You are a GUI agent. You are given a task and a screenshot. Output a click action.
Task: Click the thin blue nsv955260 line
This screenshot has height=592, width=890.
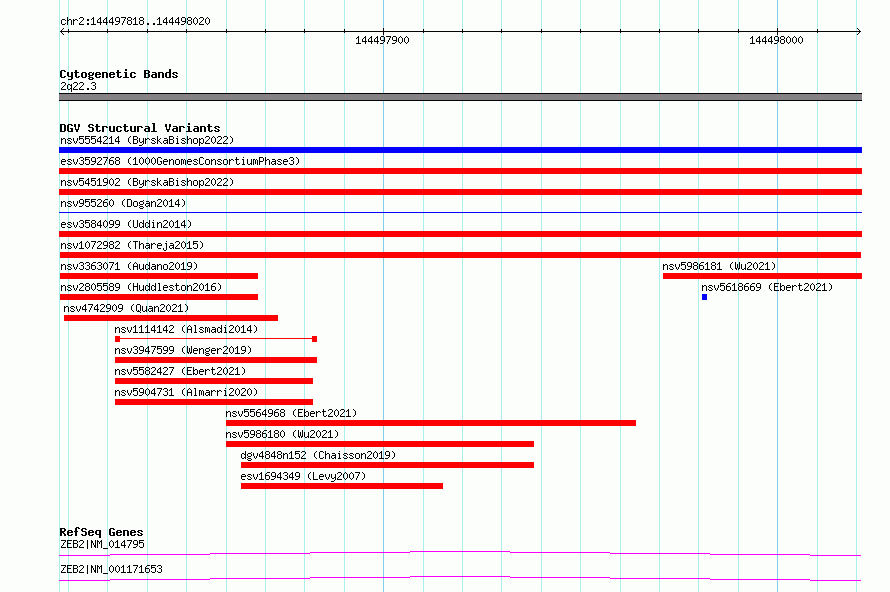point(460,213)
